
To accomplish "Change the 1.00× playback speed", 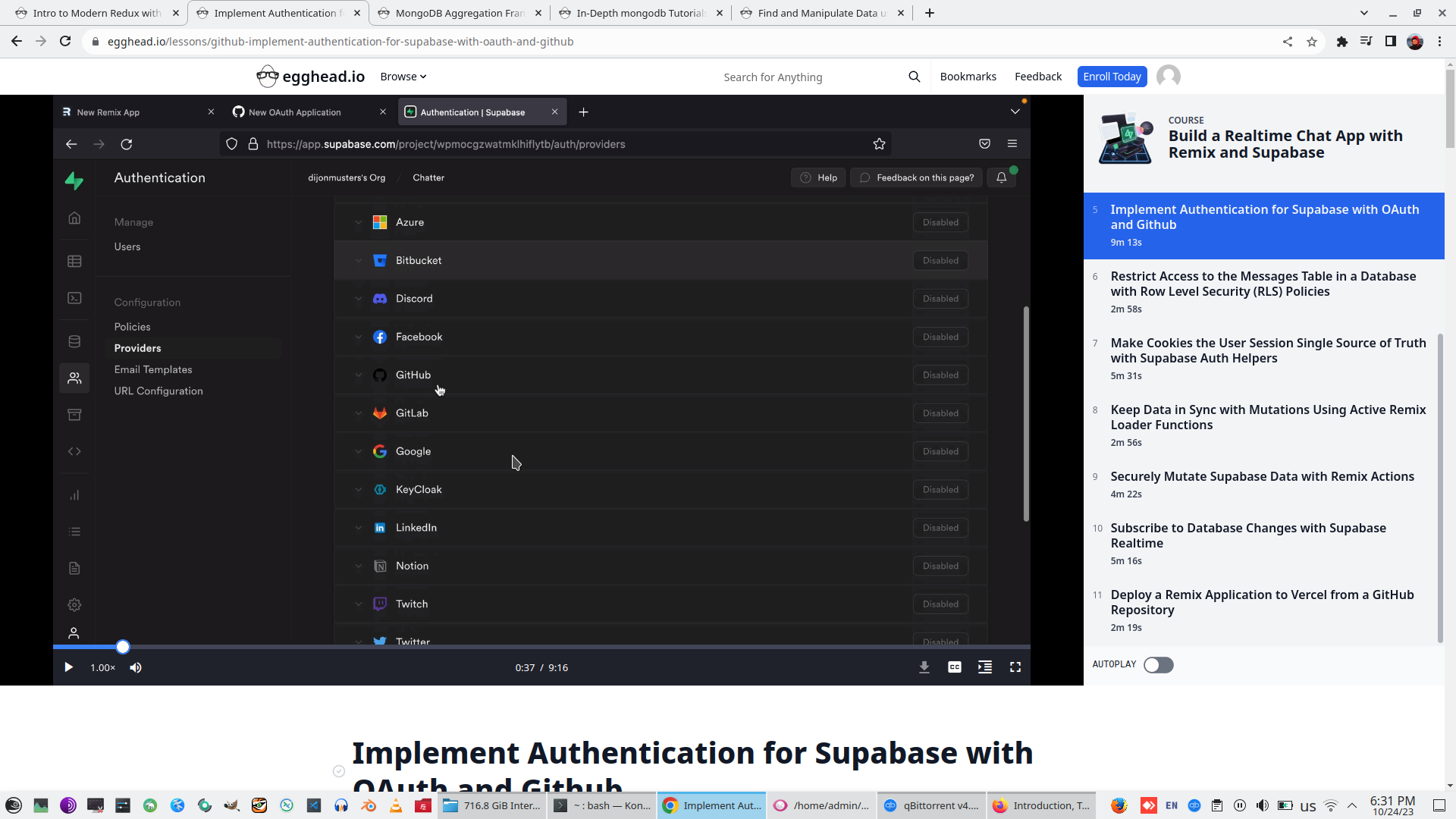I will pos(102,667).
